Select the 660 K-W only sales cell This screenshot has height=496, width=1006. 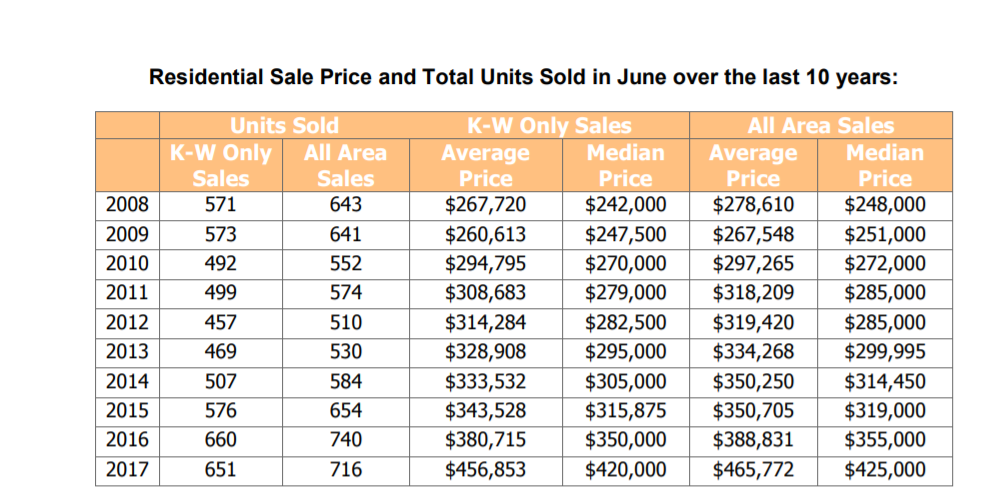(x=220, y=440)
